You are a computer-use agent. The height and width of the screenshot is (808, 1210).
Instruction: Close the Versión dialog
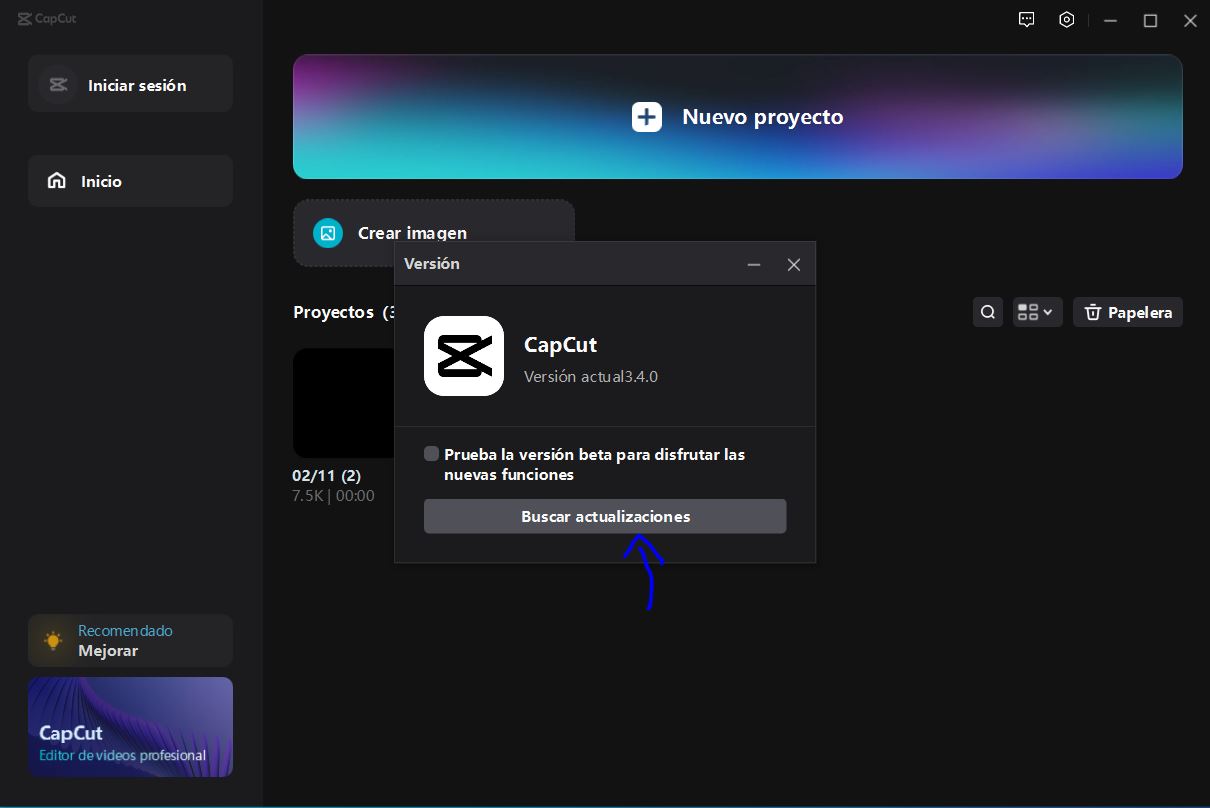tap(793, 264)
